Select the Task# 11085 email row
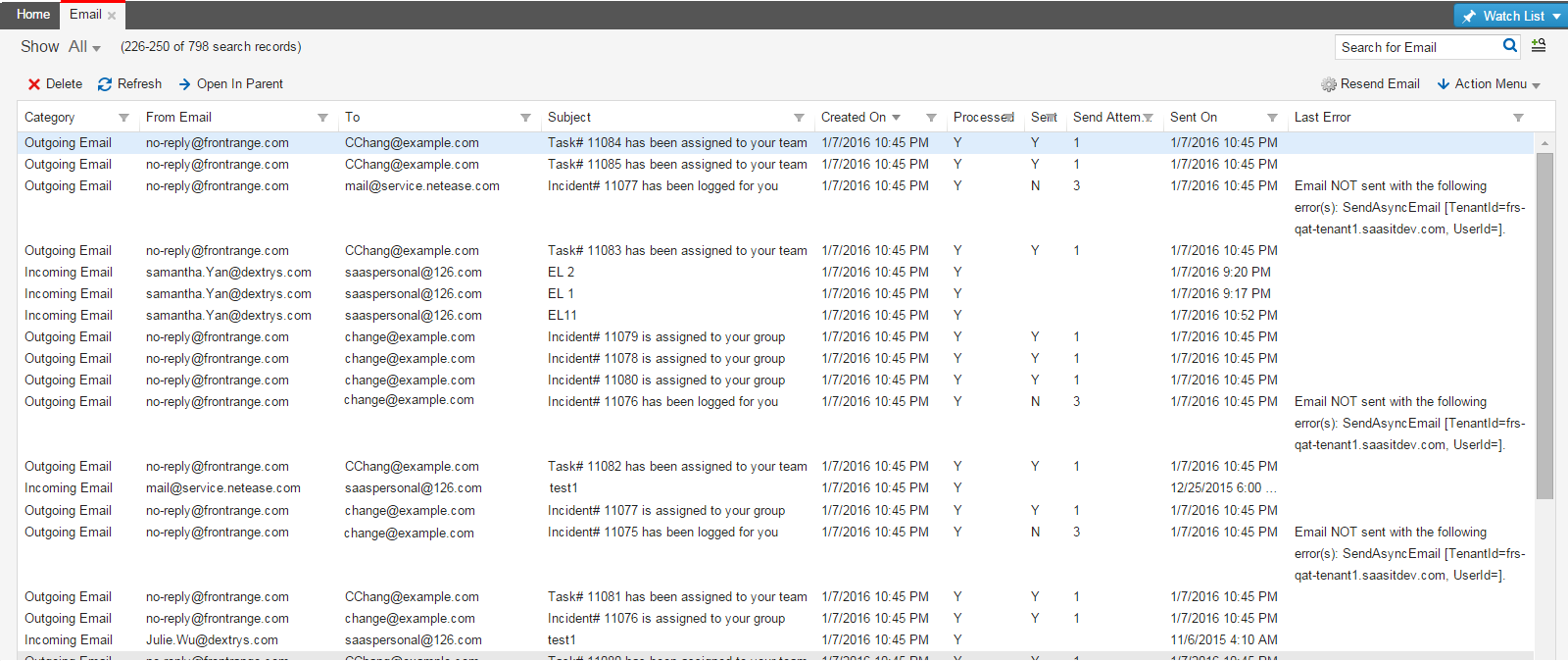The height and width of the screenshot is (661, 1568). [x=676, y=165]
